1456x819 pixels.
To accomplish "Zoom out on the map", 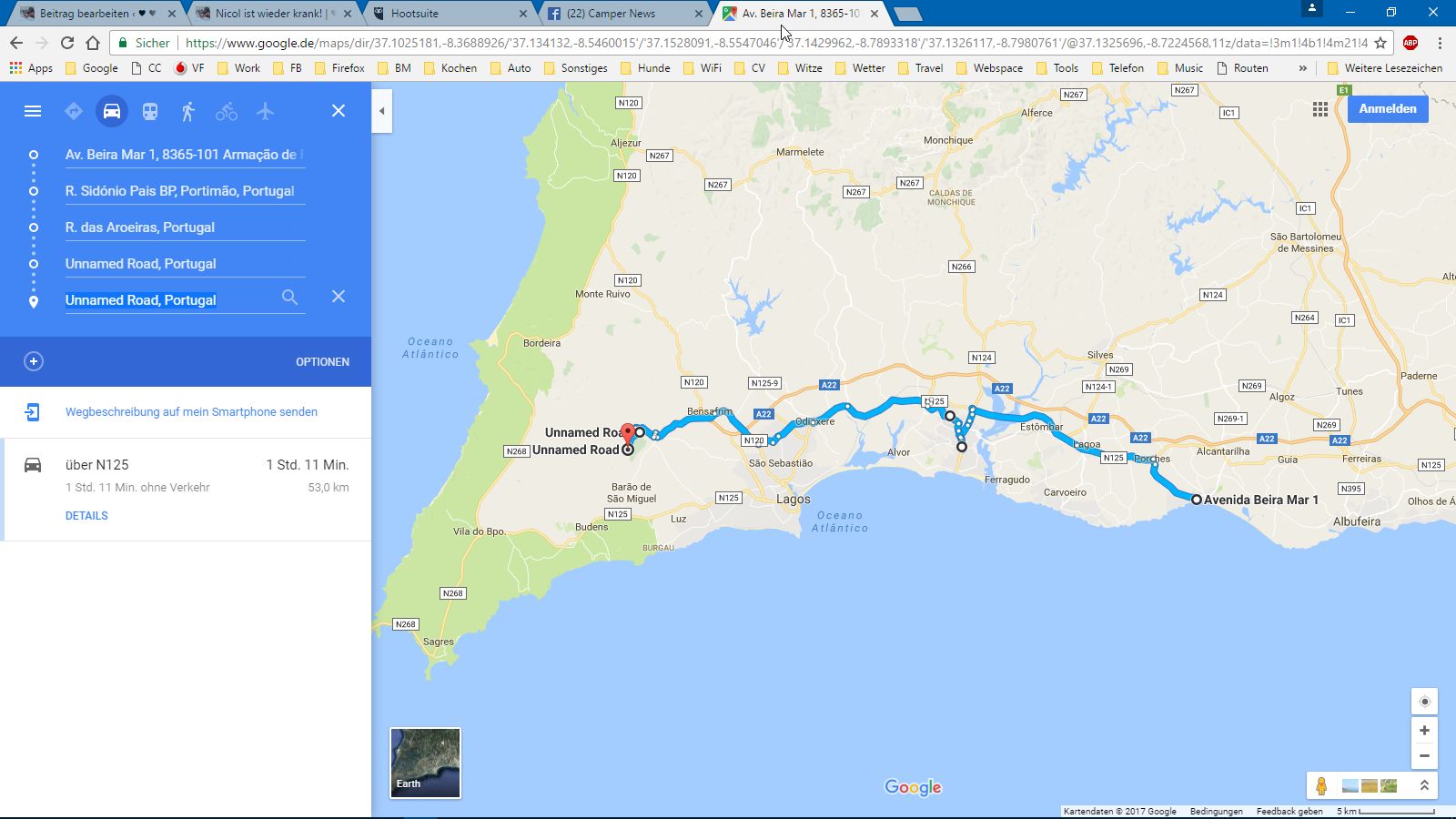I will (x=1425, y=756).
